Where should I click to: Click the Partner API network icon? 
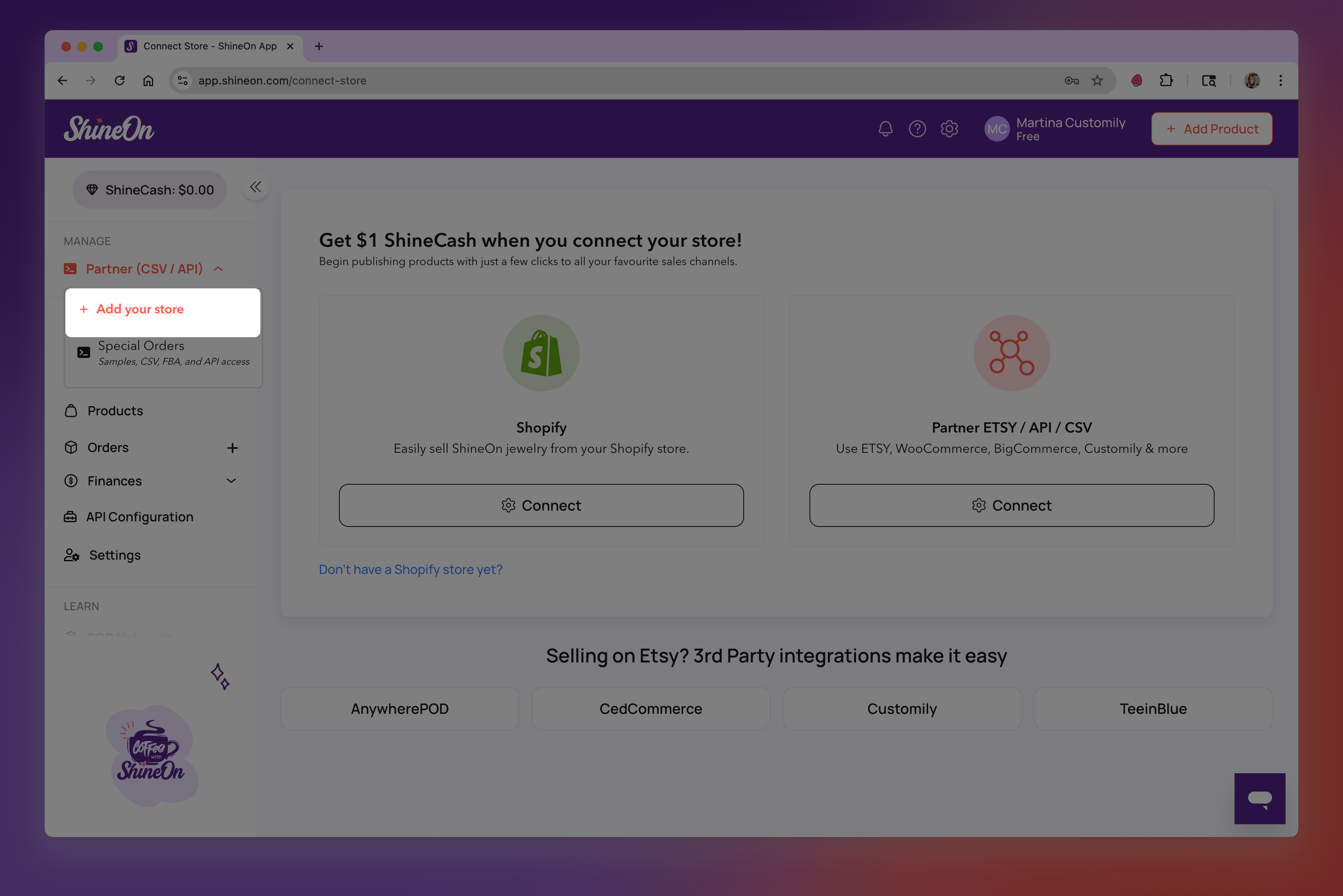[1011, 353]
